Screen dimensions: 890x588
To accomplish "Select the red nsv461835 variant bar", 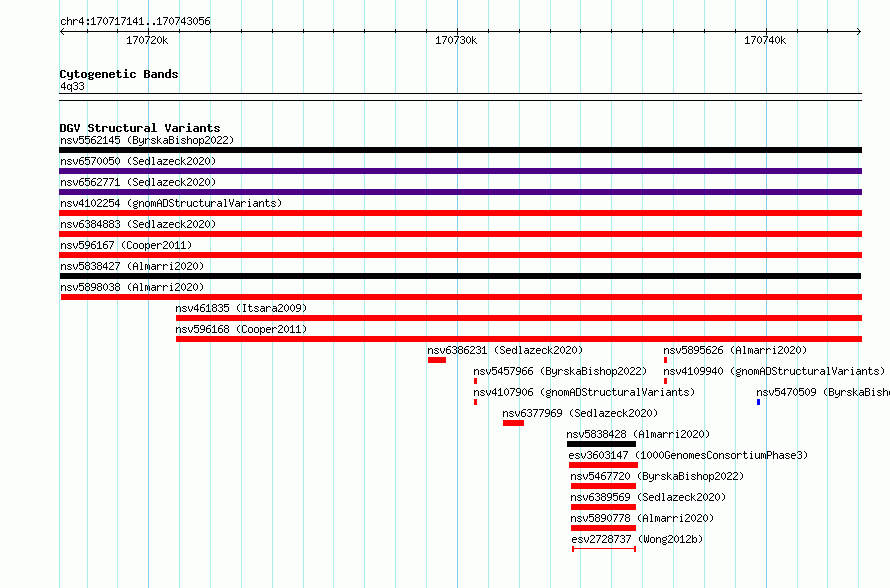I will (519, 318).
